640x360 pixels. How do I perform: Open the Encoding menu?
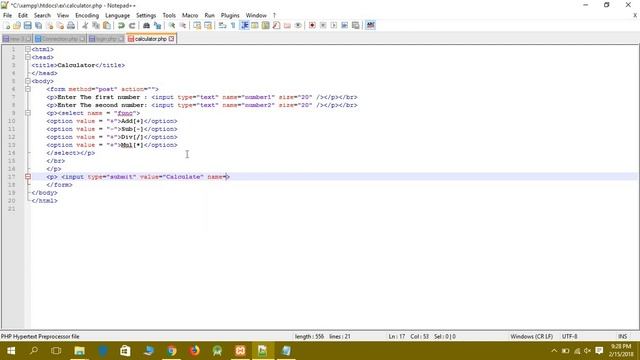[x=87, y=16]
